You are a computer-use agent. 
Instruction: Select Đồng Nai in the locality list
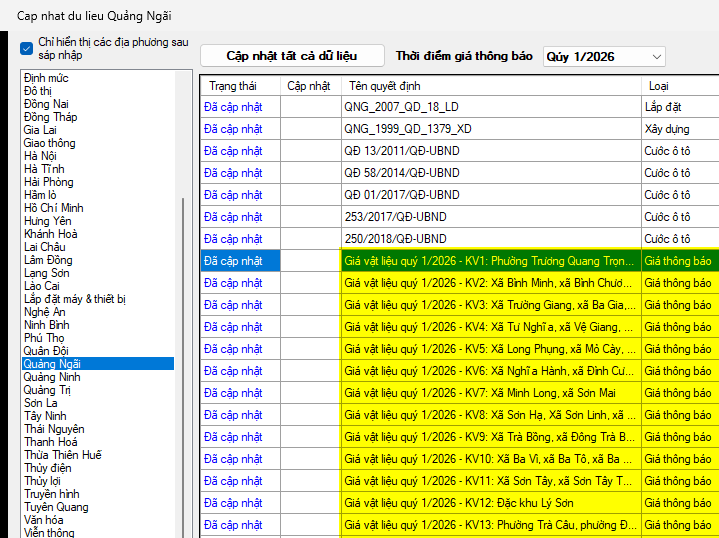pyautogui.click(x=46, y=104)
